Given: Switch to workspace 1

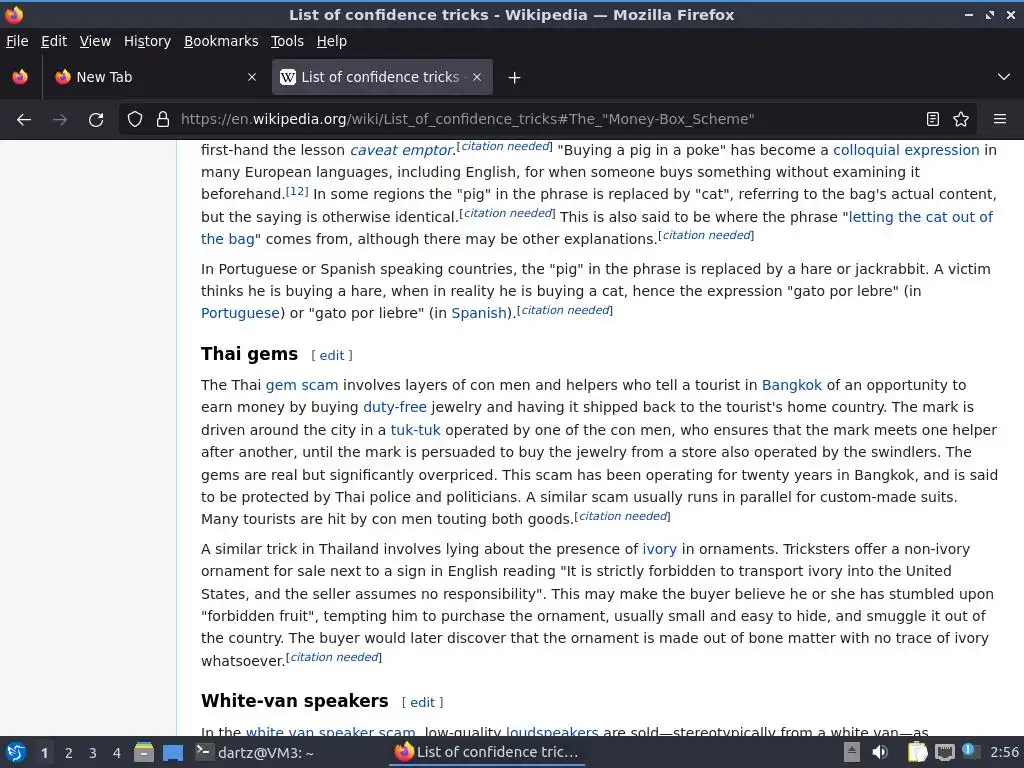Looking at the screenshot, I should coord(44,753).
